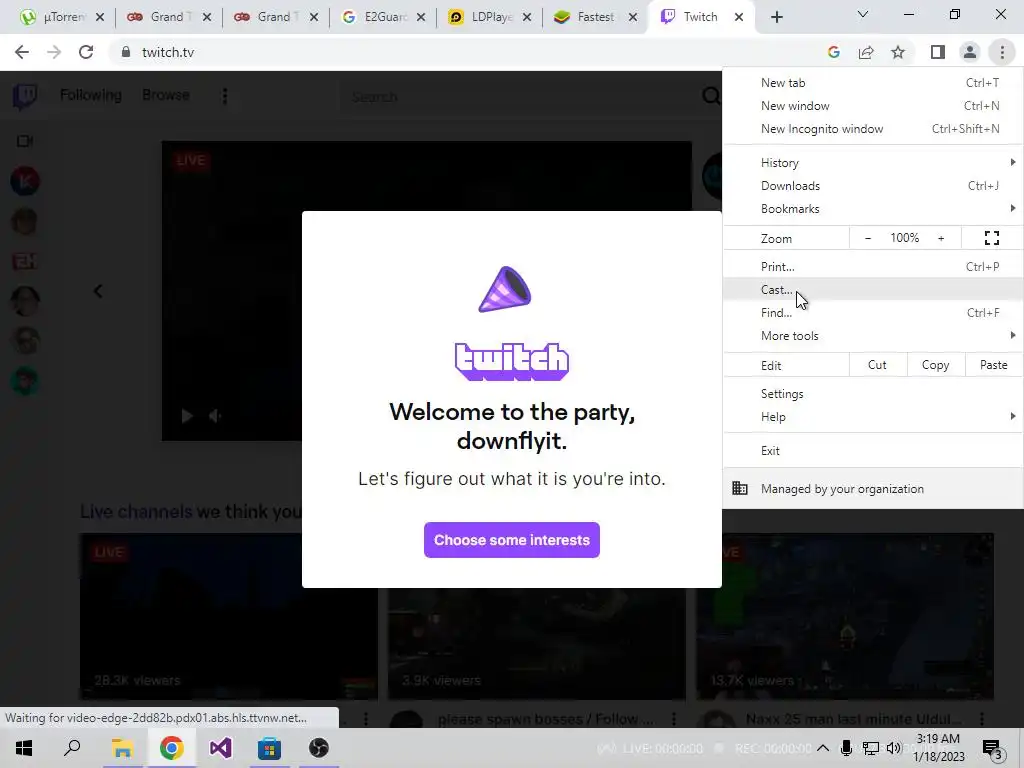This screenshot has width=1024, height=768.
Task: Open the Chrome profile avatar
Action: pos(970,52)
